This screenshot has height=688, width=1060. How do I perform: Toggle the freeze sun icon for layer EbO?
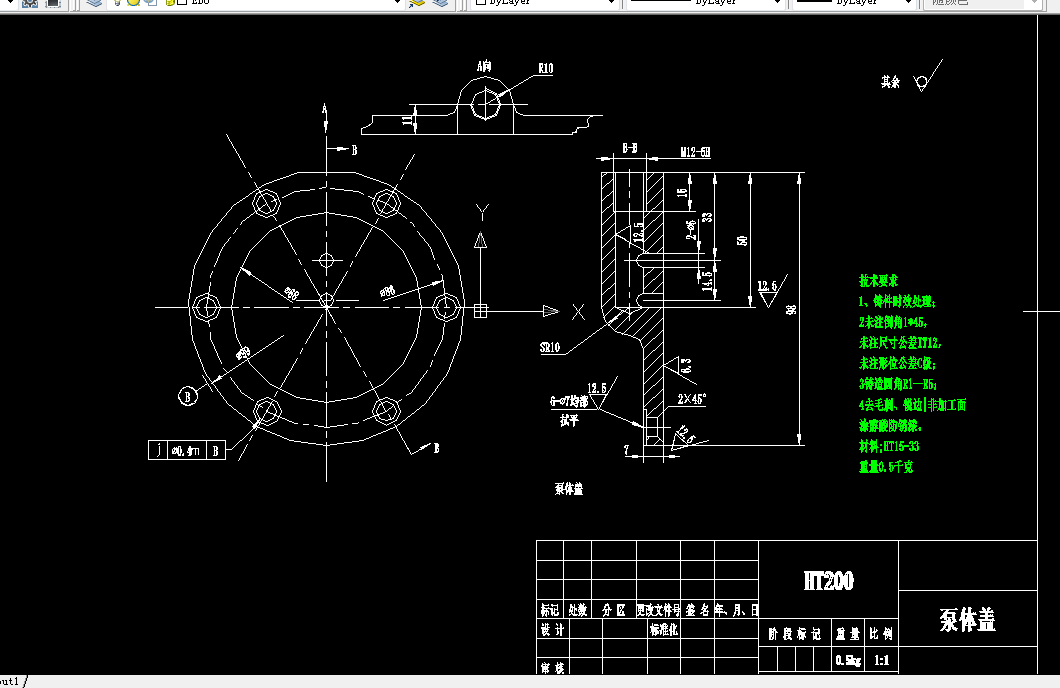coord(132,3)
